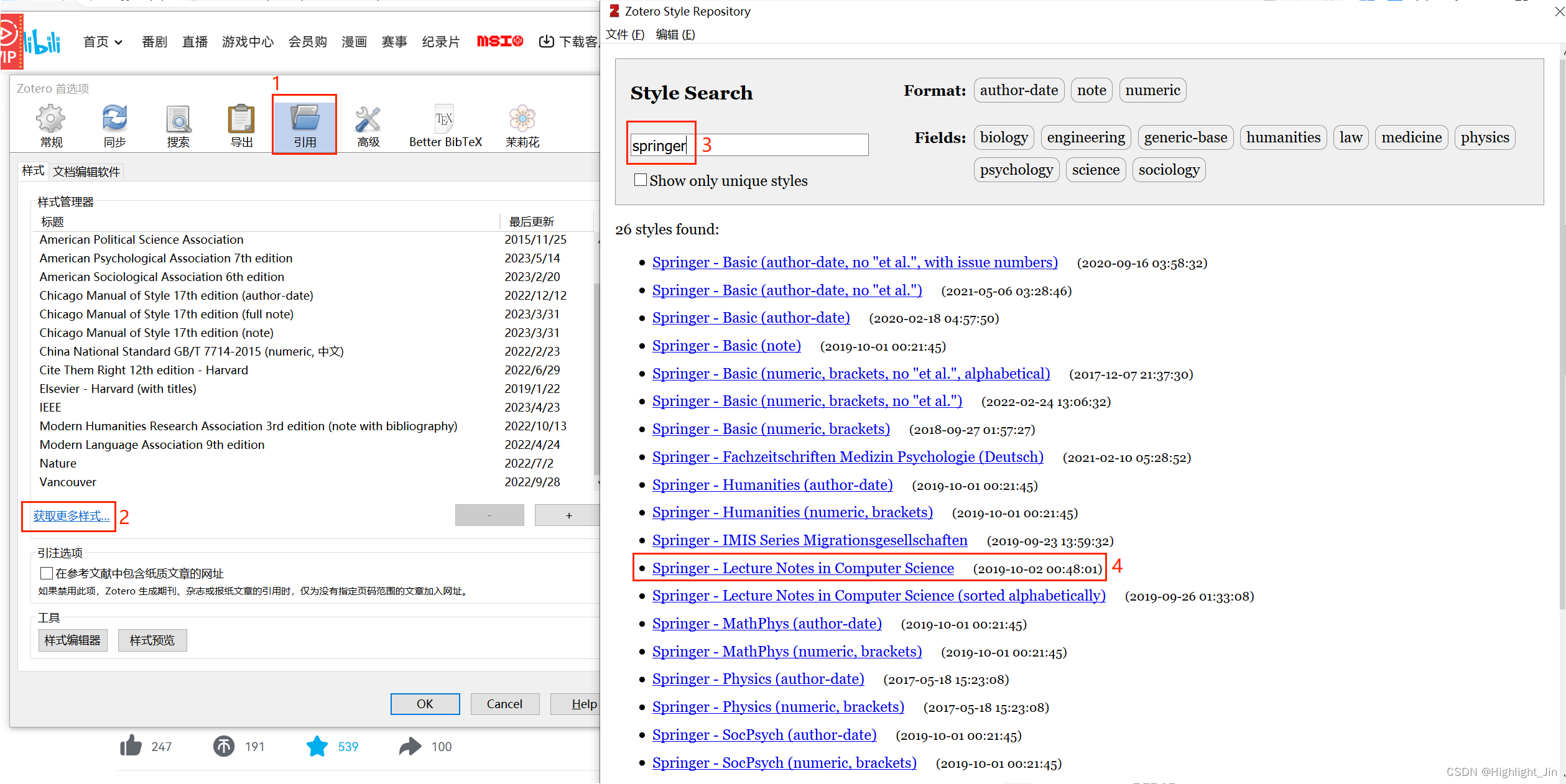1566x784 pixels.
Task: Toggle the author-date format filter
Action: [1018, 91]
